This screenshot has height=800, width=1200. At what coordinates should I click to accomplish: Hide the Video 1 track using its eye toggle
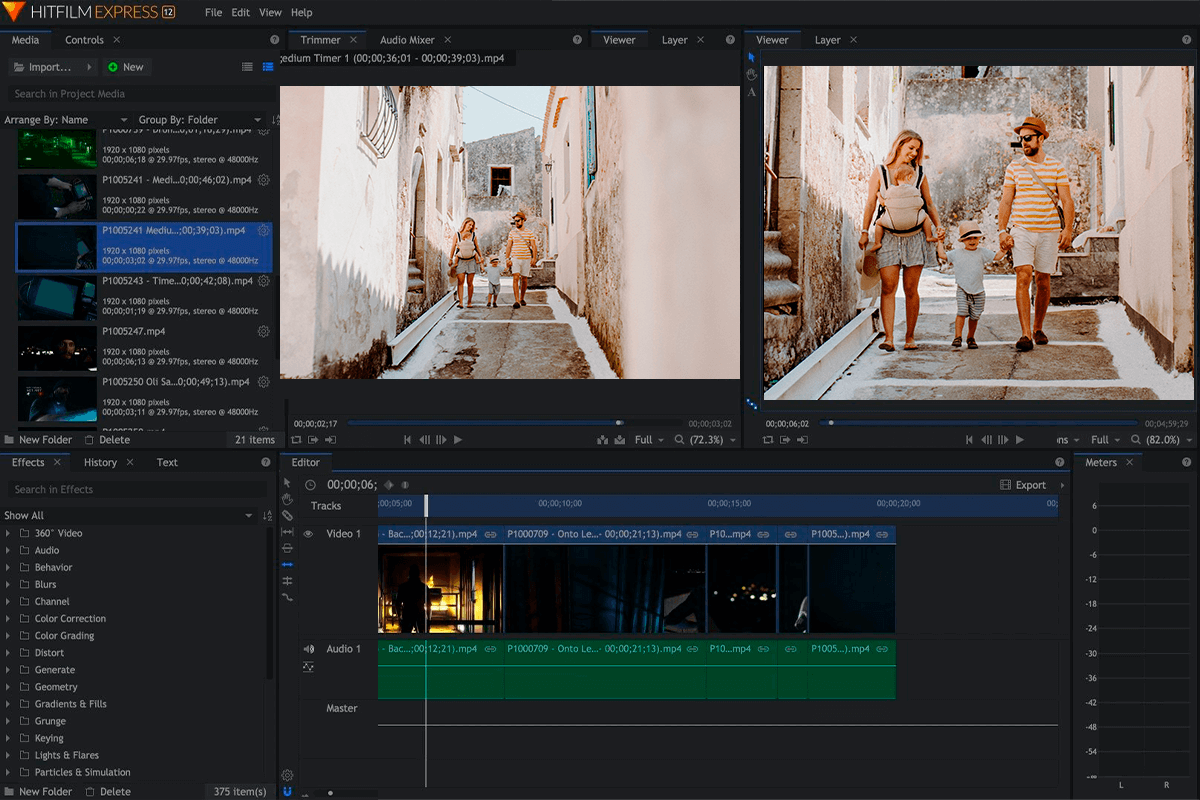point(309,533)
